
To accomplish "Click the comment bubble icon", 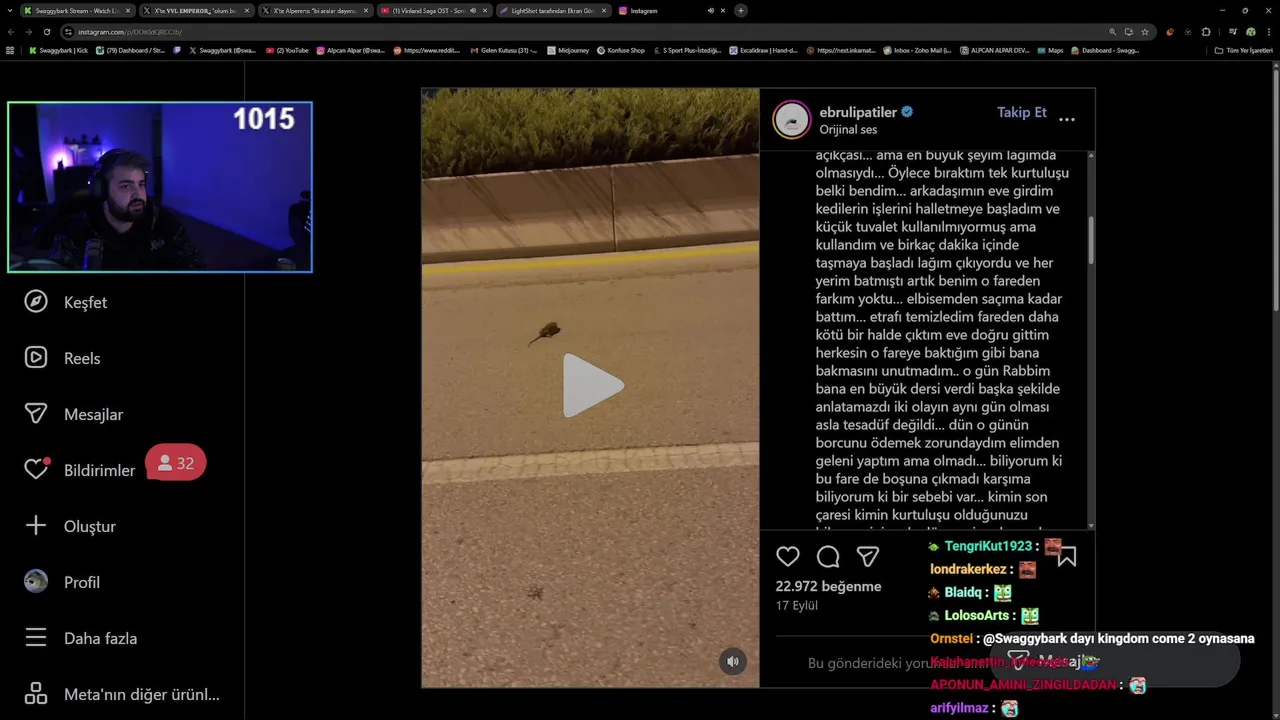I will pyautogui.click(x=828, y=557).
